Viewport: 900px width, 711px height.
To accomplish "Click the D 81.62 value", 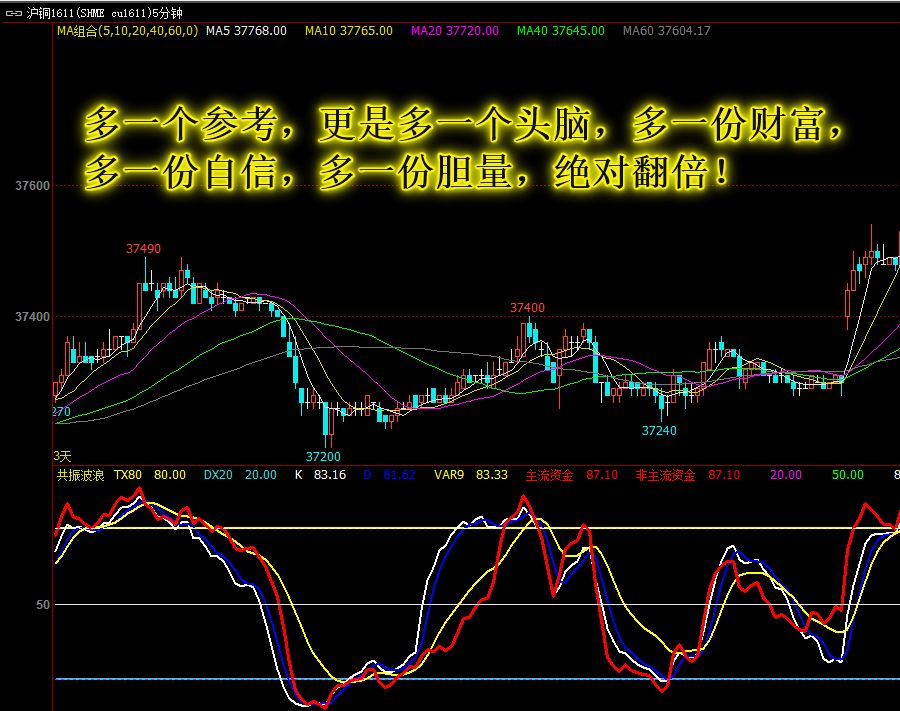I will (390, 475).
